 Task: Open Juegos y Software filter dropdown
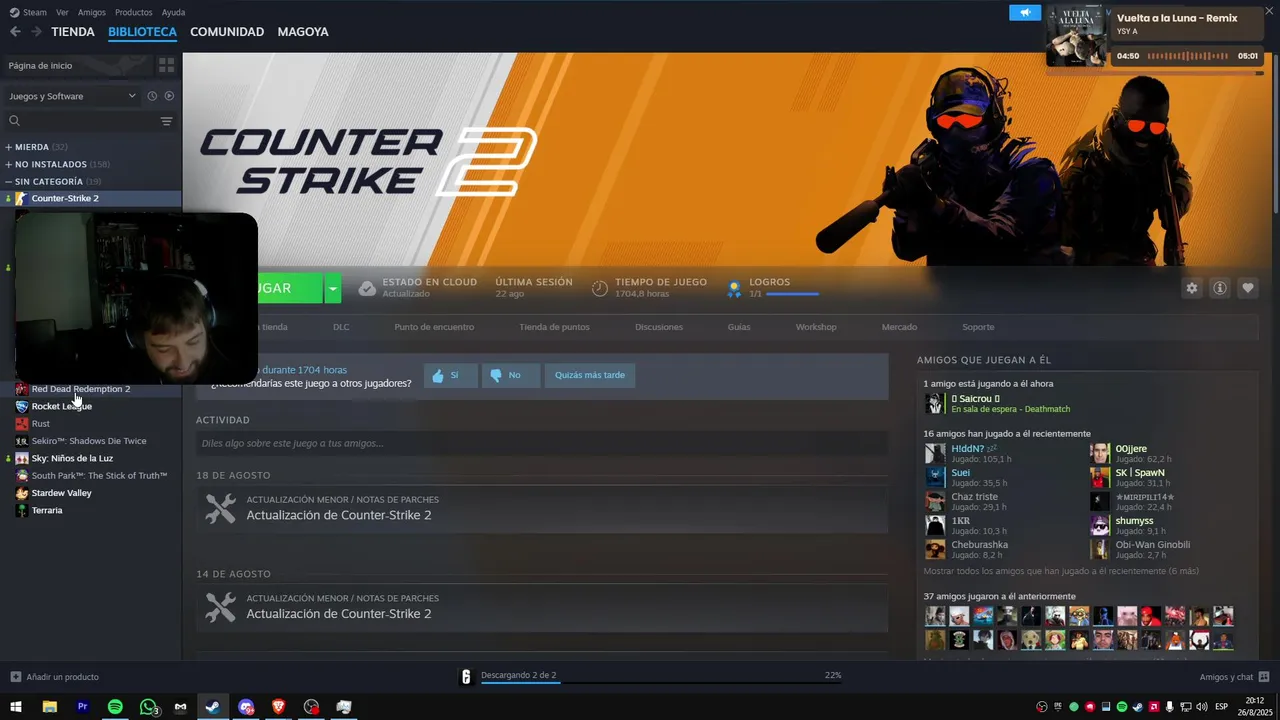(x=72, y=96)
